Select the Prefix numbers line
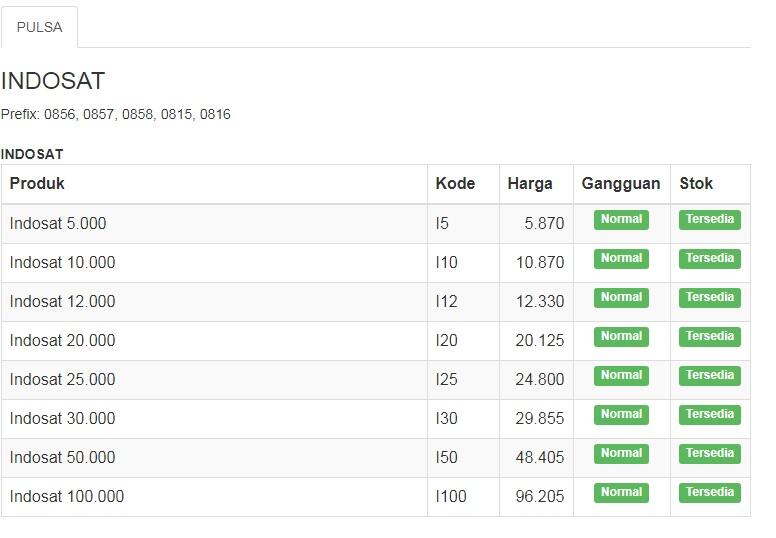The image size is (776, 538). [x=116, y=114]
